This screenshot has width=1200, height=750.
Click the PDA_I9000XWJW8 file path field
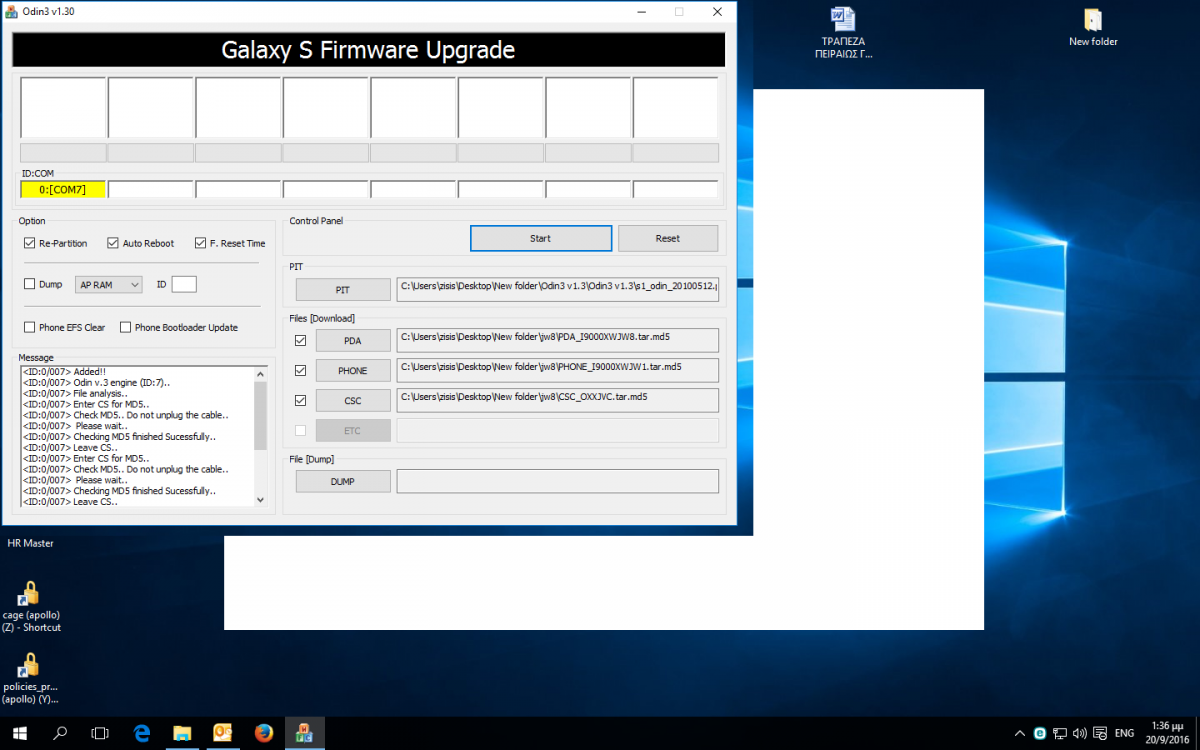click(x=558, y=341)
